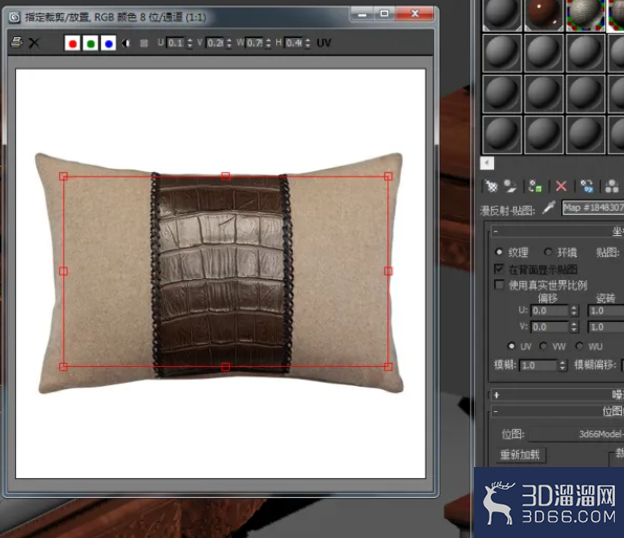This screenshot has width=624, height=538.
Task: Select the WU mapping radio button
Action: (579, 346)
